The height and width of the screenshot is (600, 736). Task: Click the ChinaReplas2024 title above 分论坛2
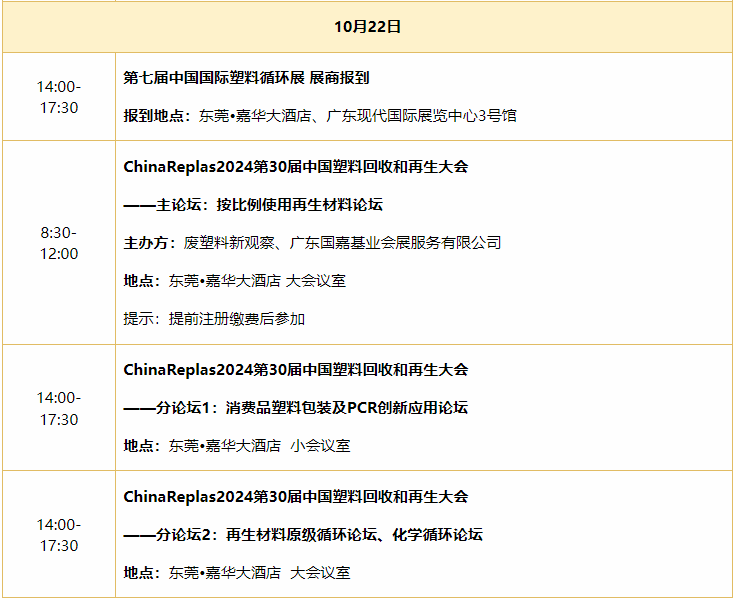pos(296,496)
